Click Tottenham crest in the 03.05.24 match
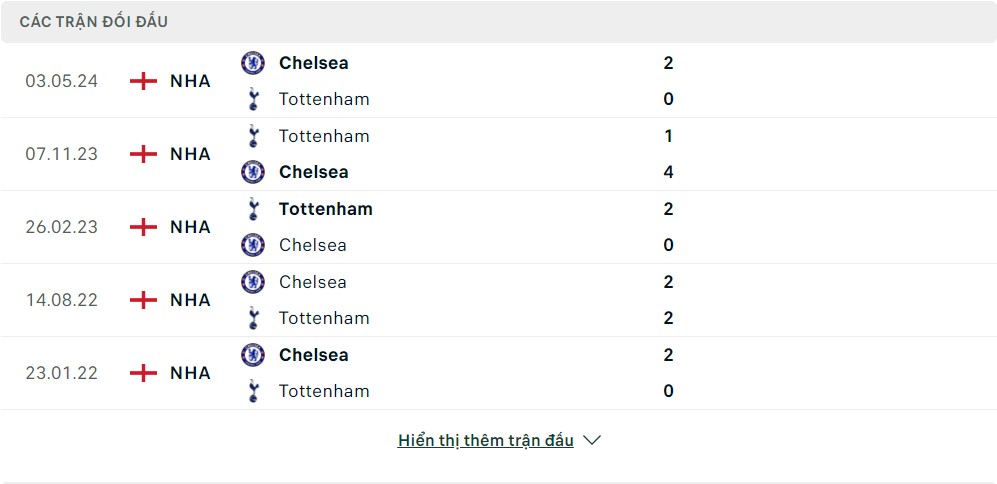 tap(253, 99)
